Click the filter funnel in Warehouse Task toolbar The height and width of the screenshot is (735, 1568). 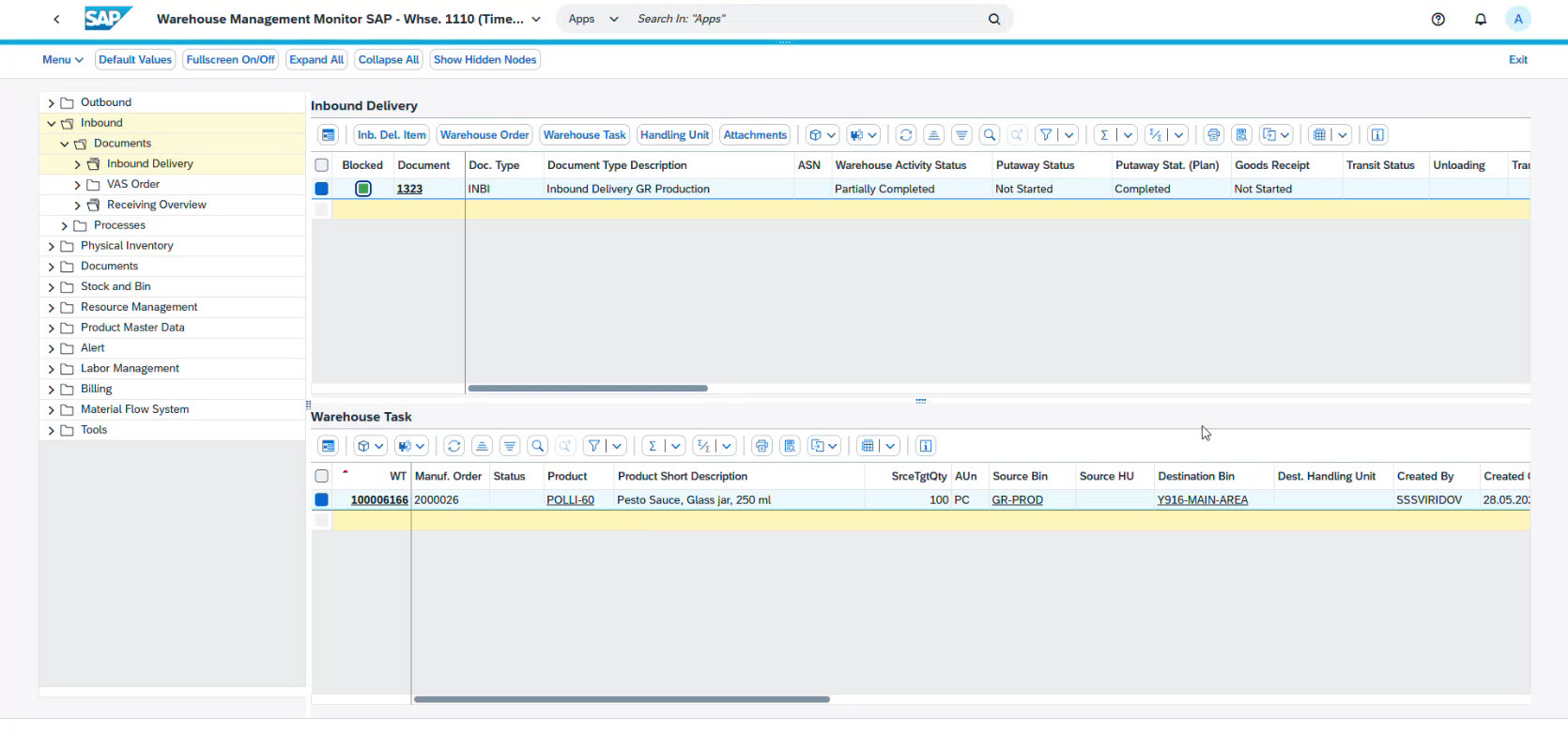[593, 446]
